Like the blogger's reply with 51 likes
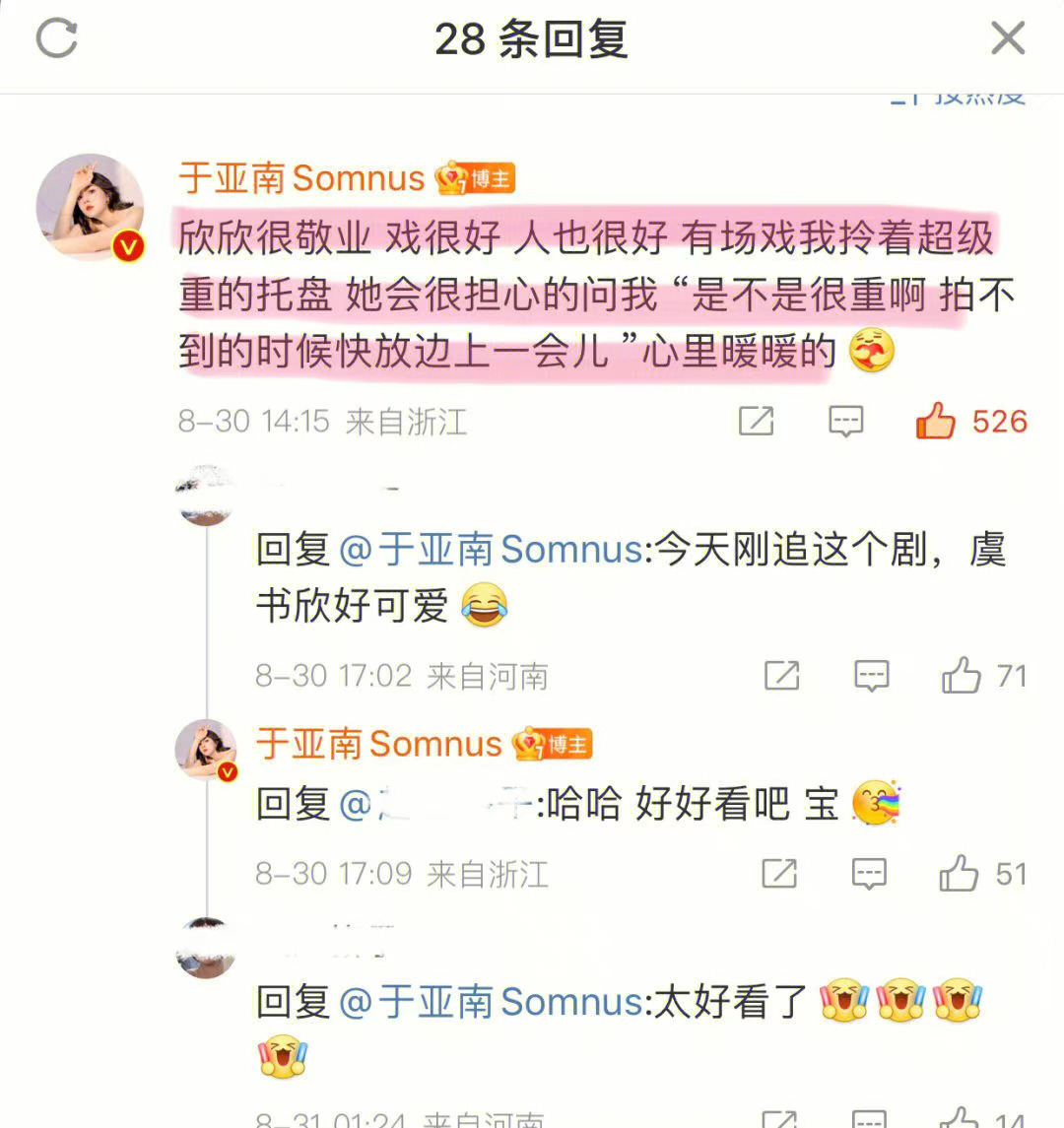Image resolution: width=1064 pixels, height=1128 pixels. tap(959, 873)
